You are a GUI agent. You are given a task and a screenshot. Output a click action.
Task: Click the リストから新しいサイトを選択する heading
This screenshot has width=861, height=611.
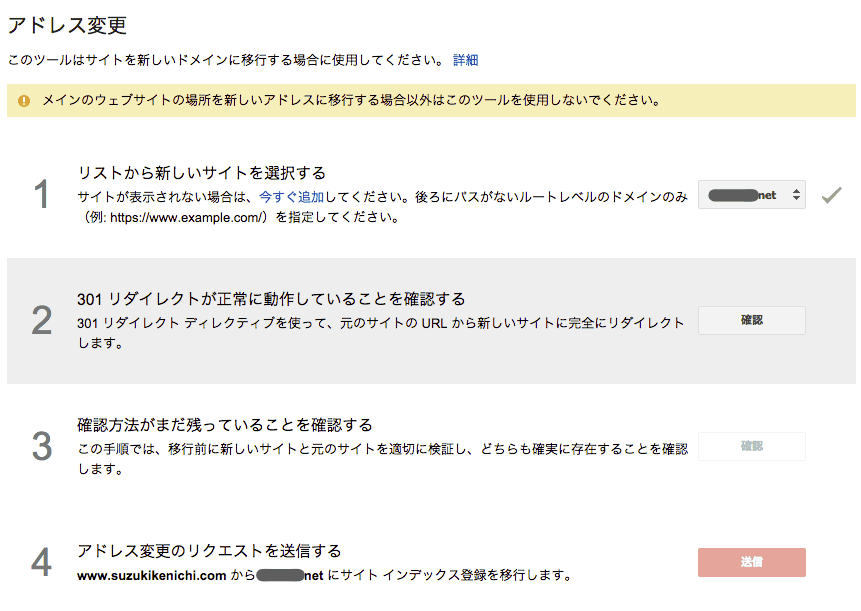(202, 172)
